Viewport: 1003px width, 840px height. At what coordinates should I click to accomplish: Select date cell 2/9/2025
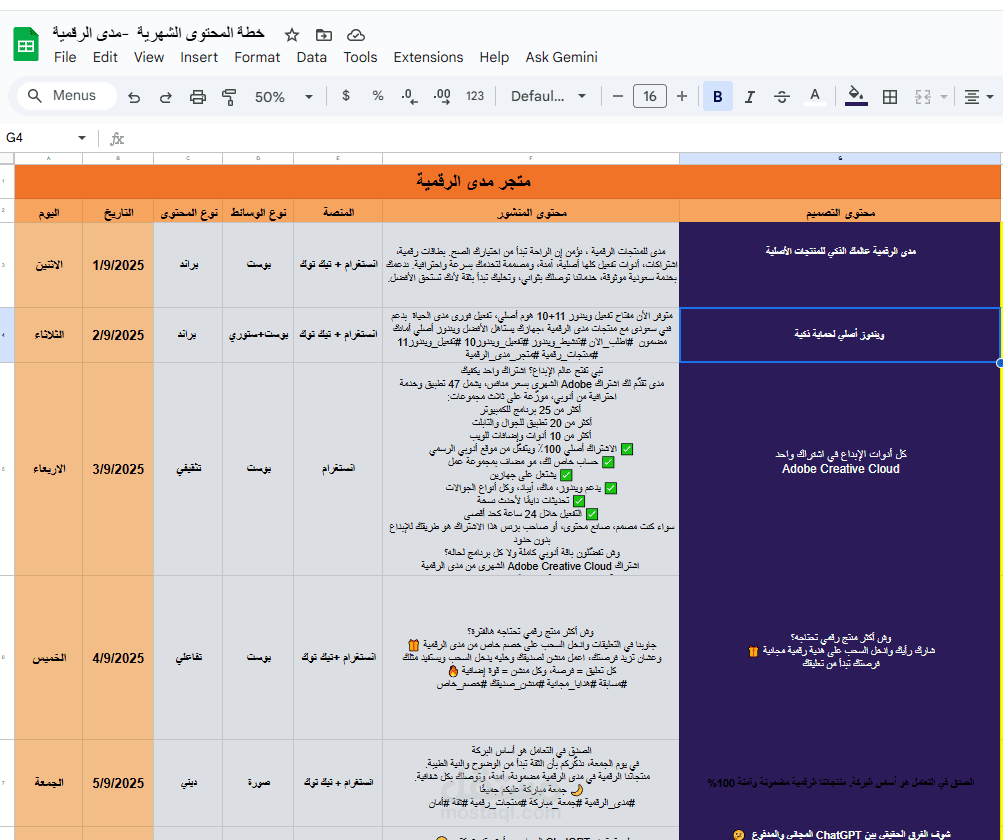[118, 335]
